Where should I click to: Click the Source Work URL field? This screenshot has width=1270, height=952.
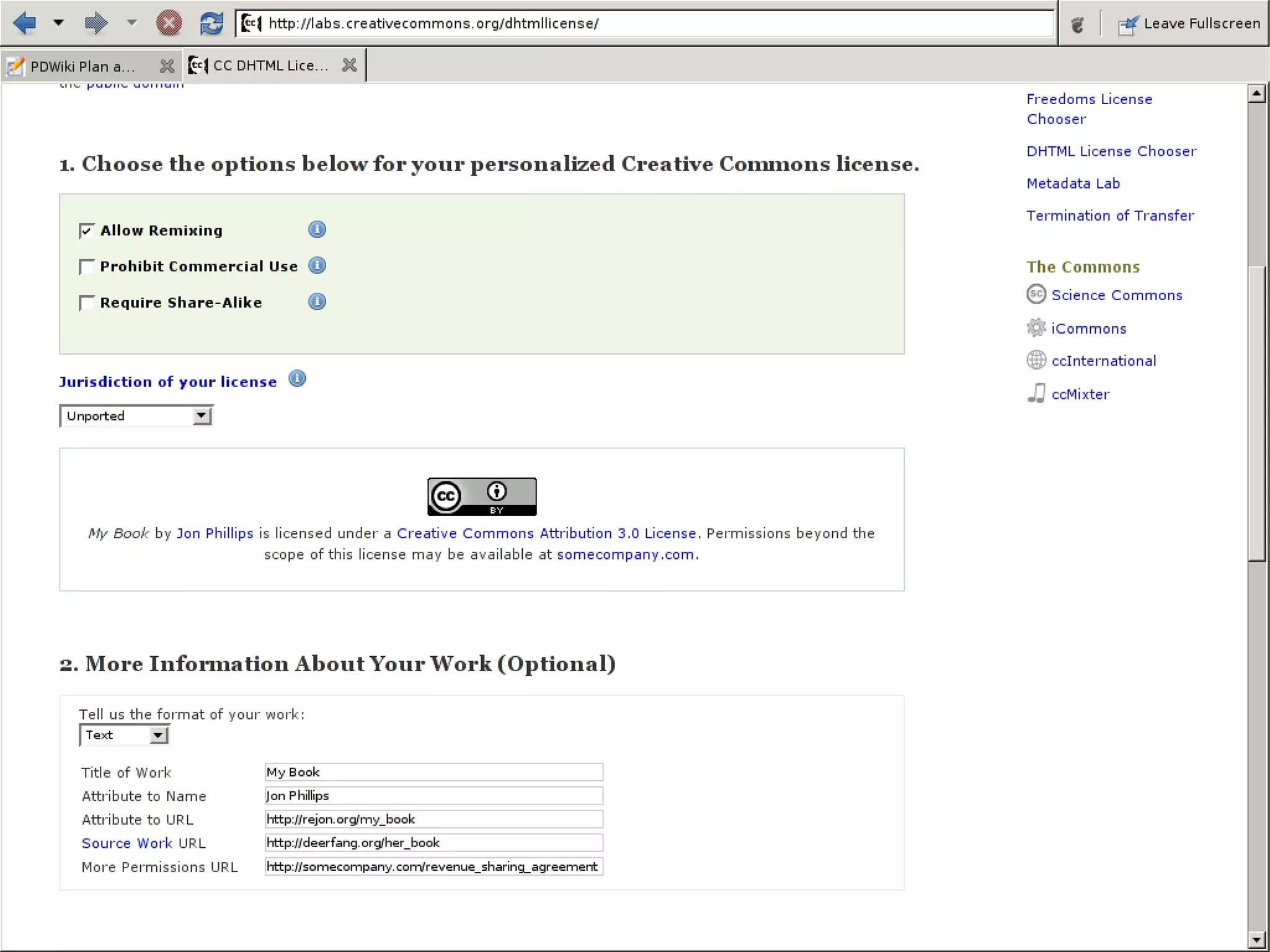click(434, 843)
